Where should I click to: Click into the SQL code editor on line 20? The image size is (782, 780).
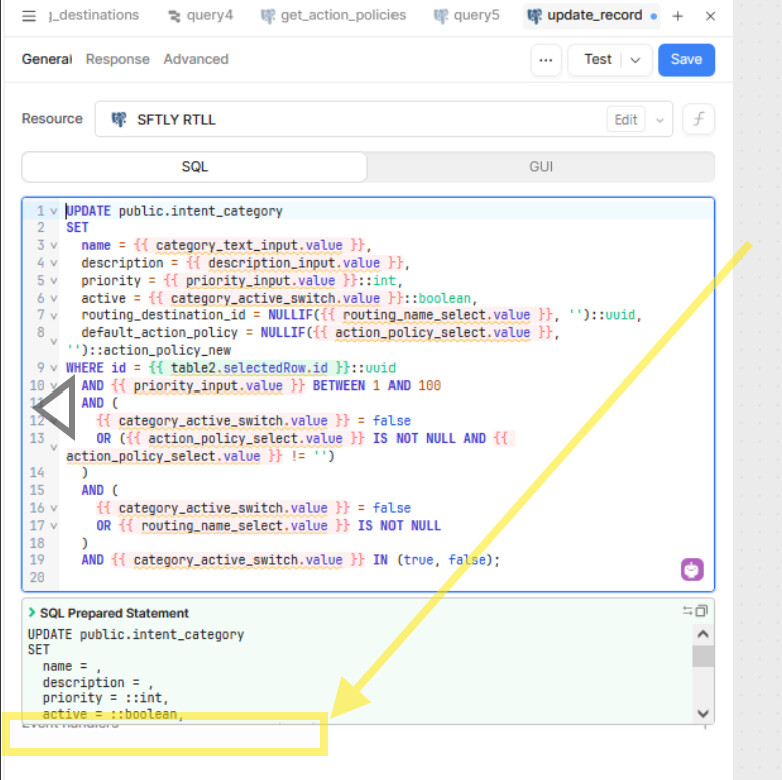click(300, 578)
